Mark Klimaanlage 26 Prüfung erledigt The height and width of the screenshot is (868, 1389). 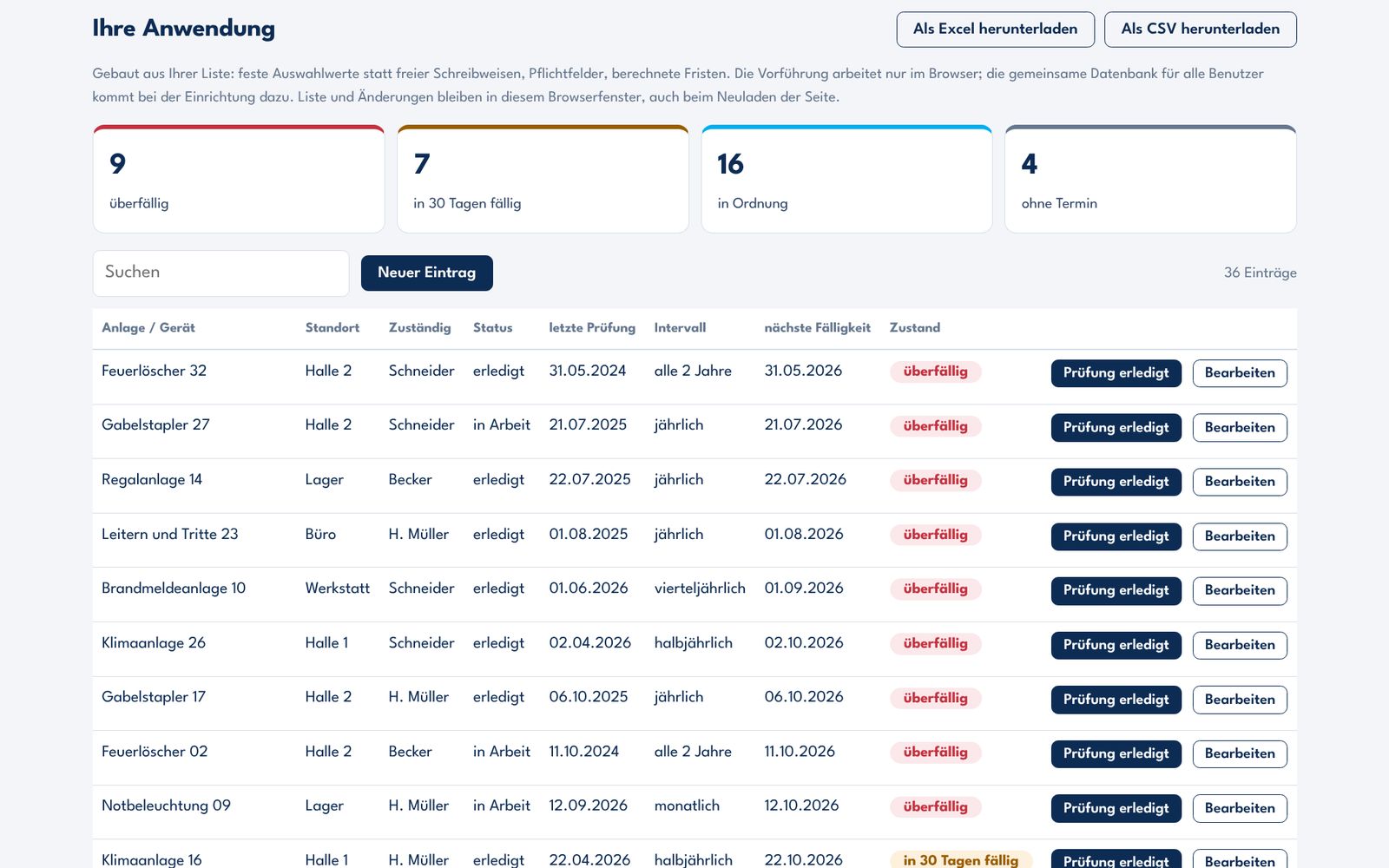(x=1116, y=645)
